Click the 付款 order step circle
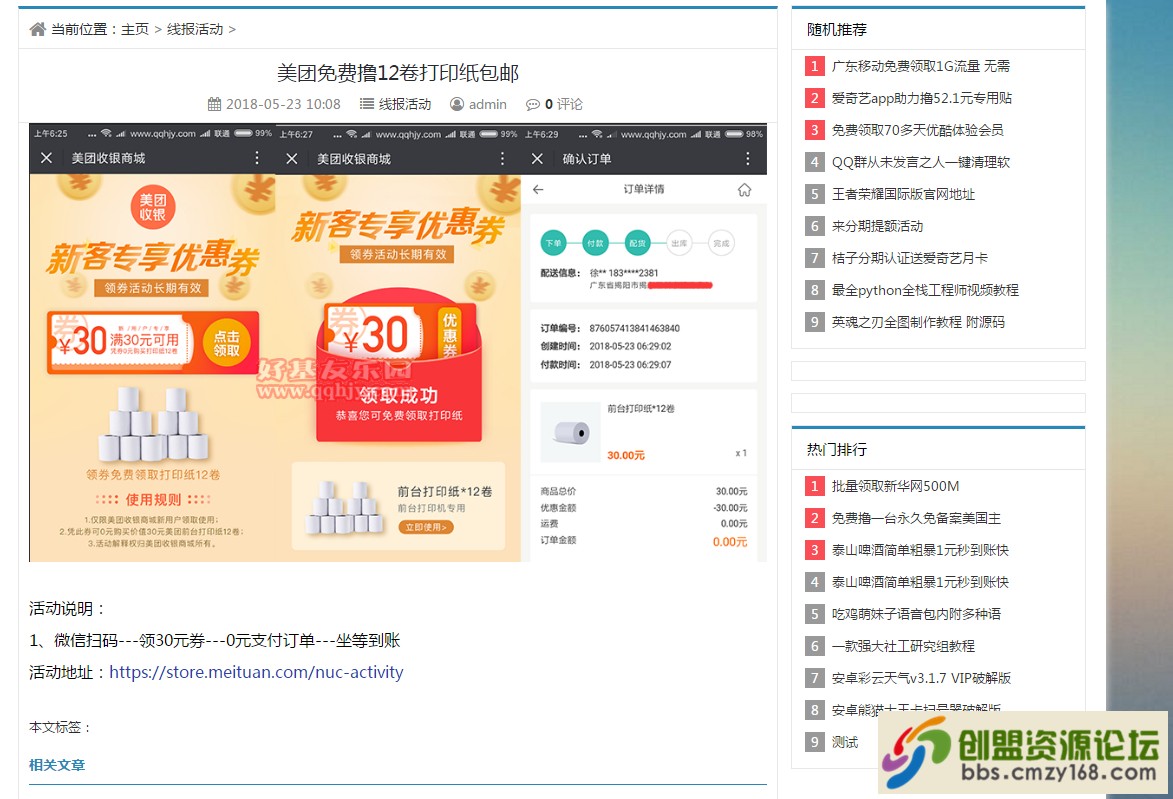This screenshot has width=1173, height=799. tap(595, 243)
